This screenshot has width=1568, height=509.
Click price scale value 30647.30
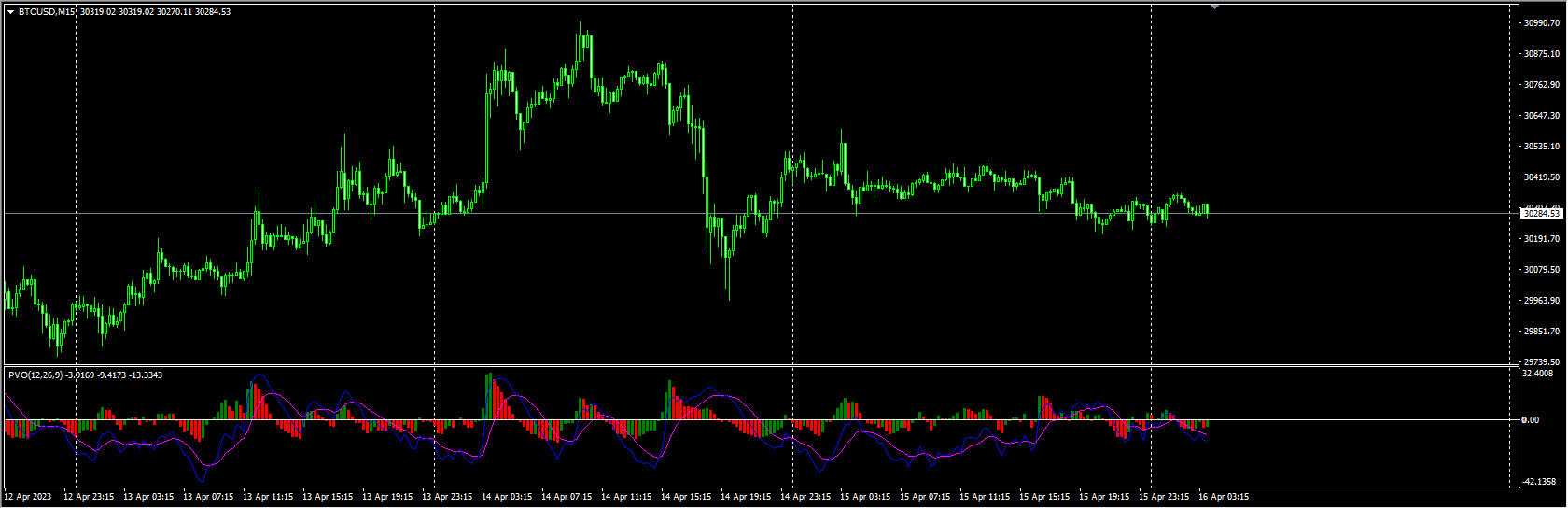[1542, 116]
